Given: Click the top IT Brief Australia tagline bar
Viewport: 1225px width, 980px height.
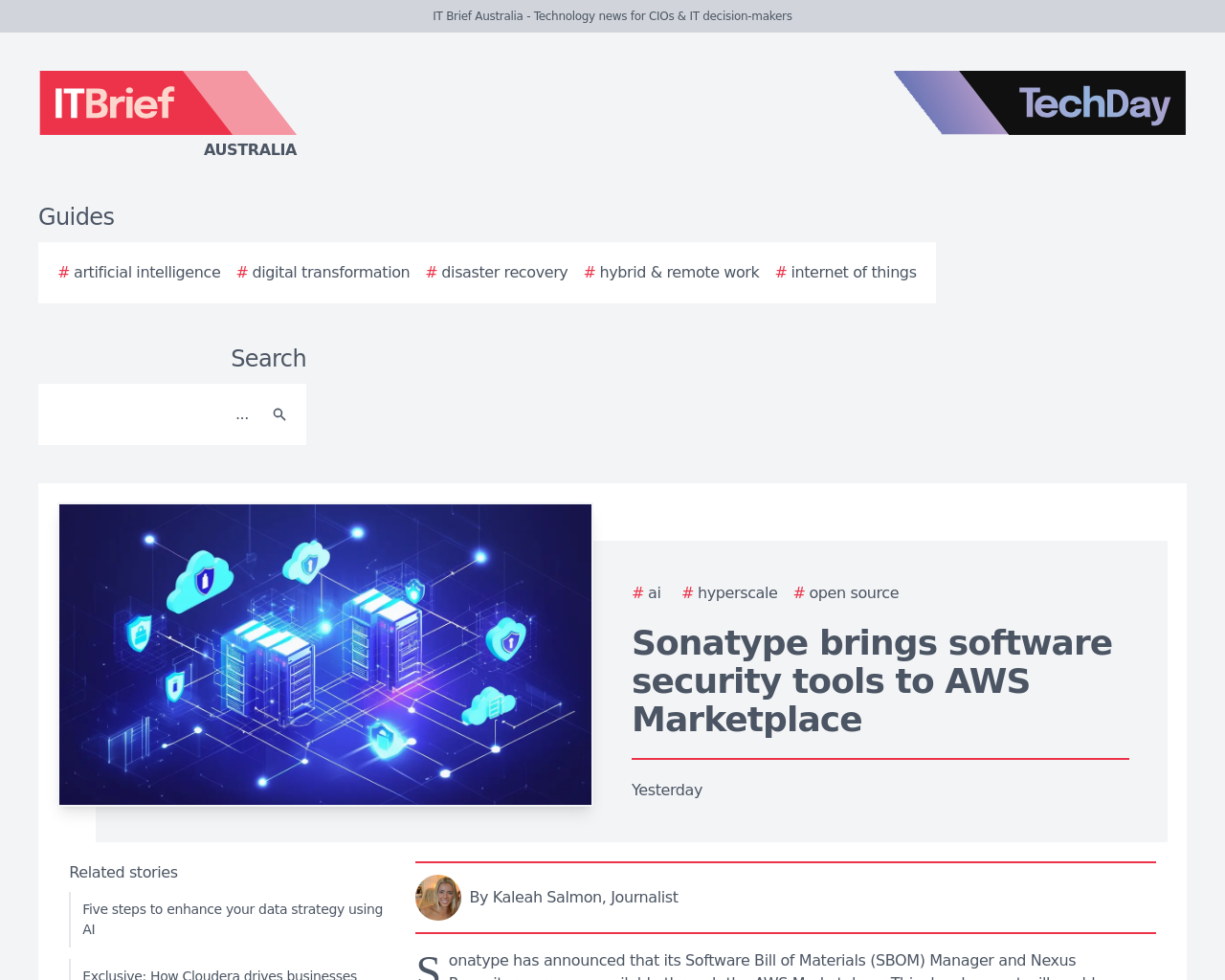Looking at the screenshot, I should click(x=612, y=16).
